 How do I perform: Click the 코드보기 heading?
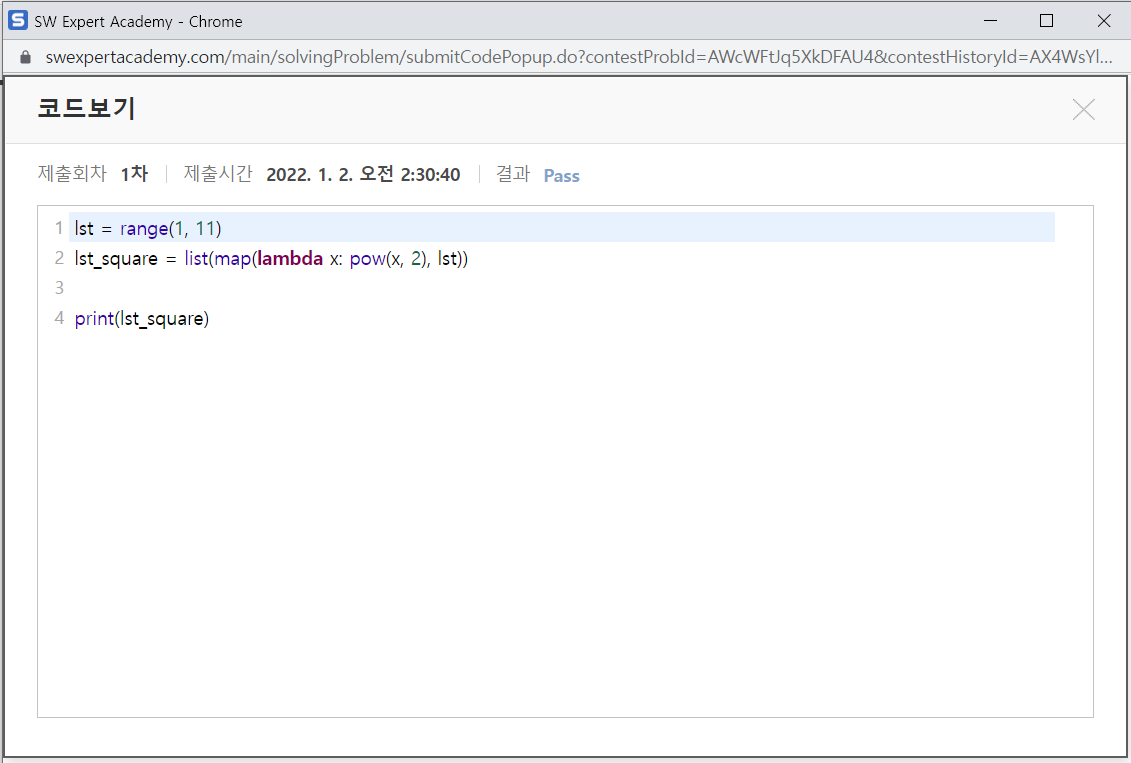click(87, 108)
